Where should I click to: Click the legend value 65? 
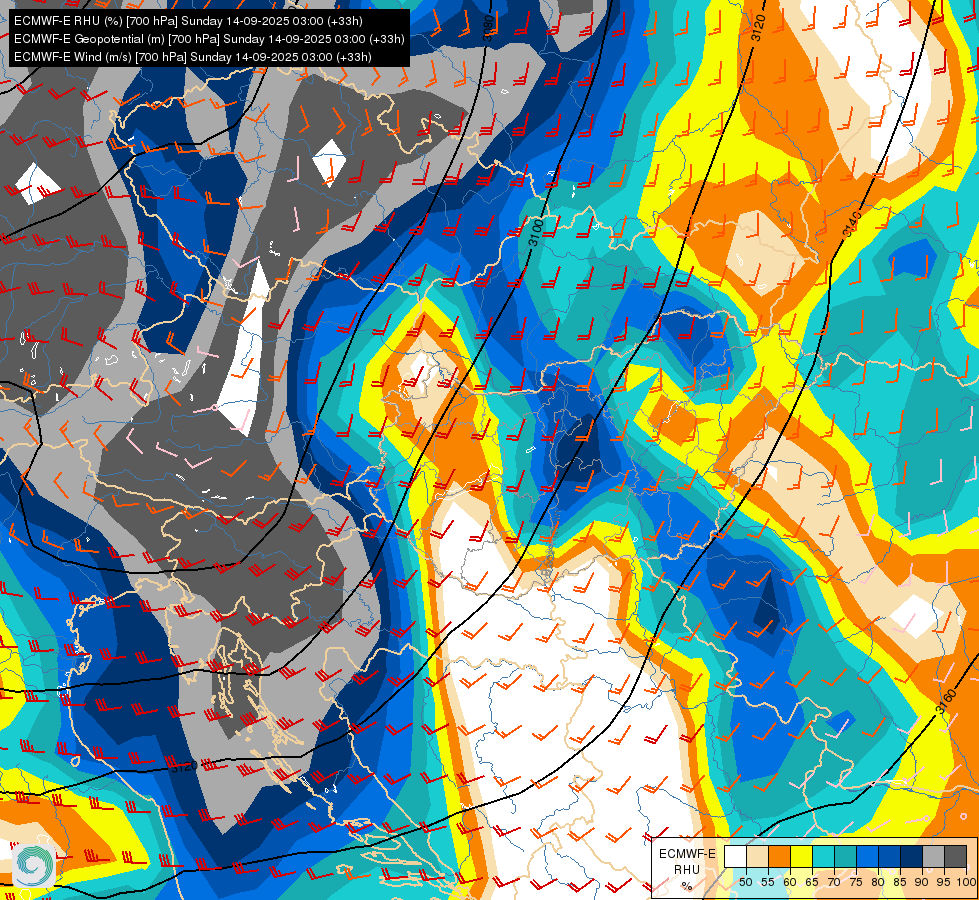coord(812,882)
